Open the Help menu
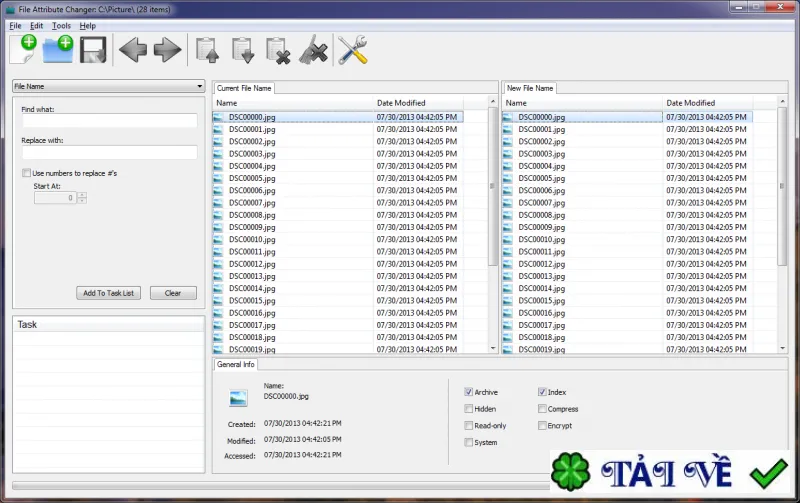Viewport: 800px width, 503px height. click(87, 26)
